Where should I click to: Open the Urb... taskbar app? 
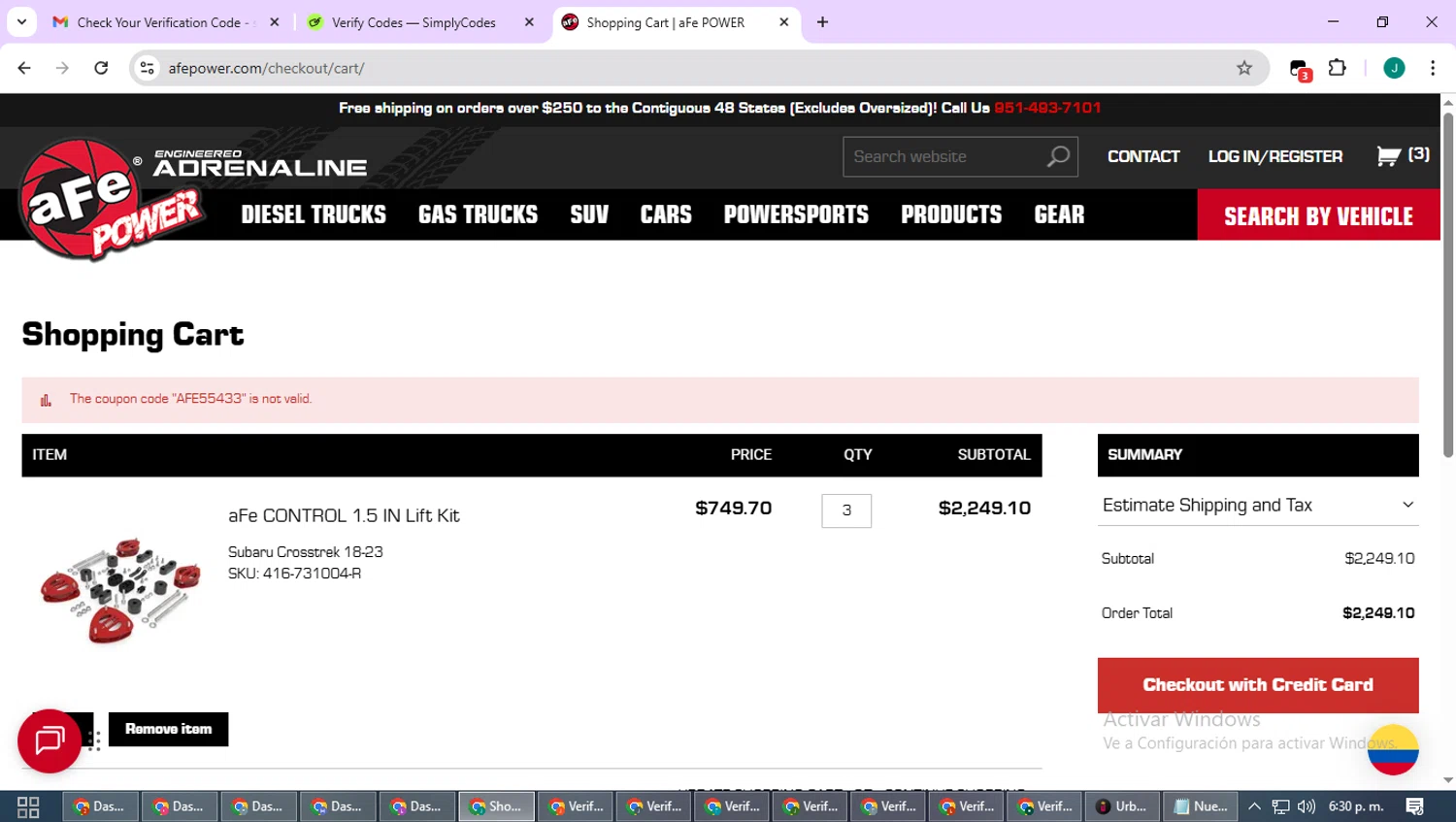[x=1121, y=806]
